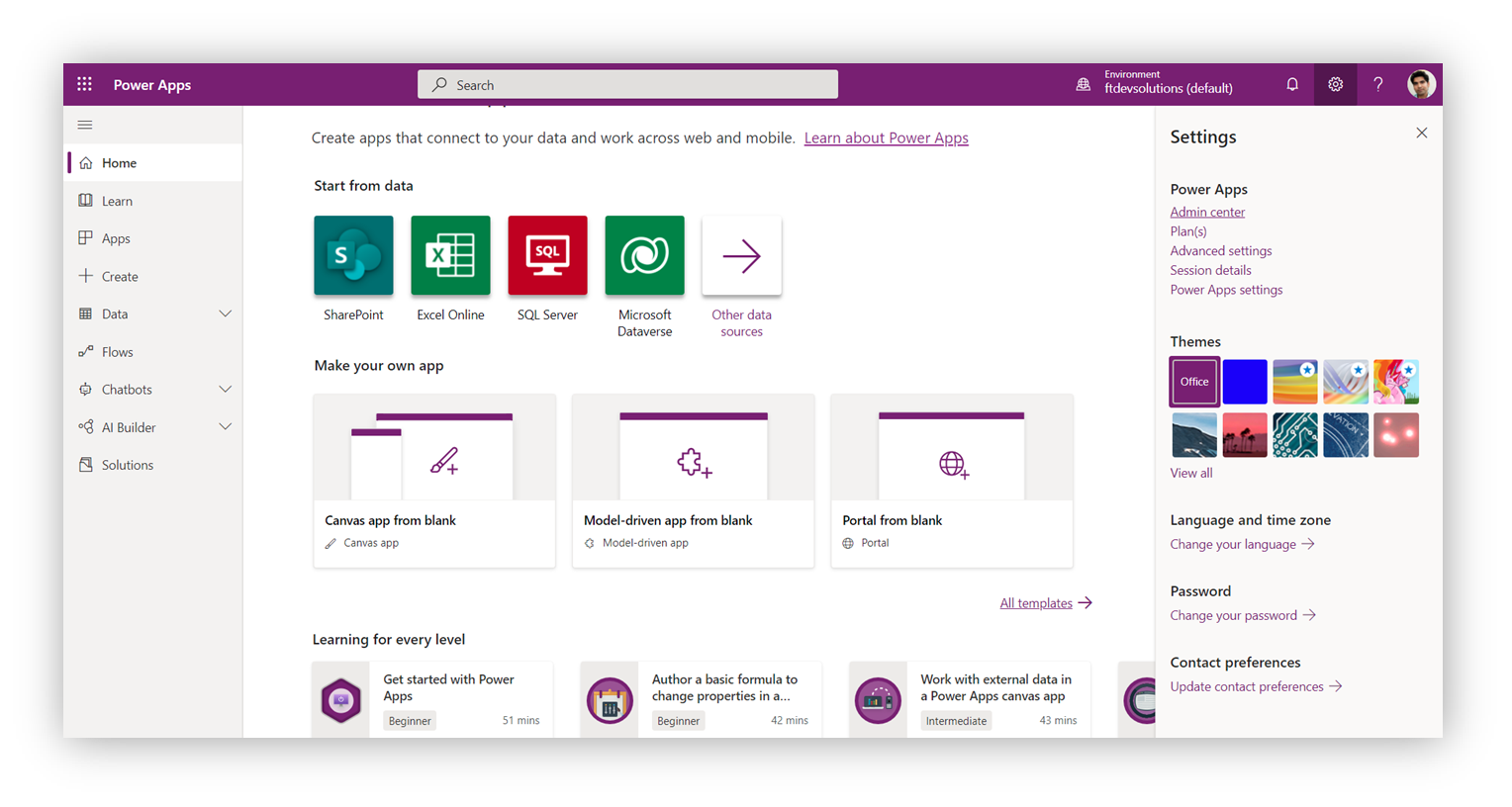Open Chatbots in the sidebar
The width and height of the screenshot is (1512, 807).
[127, 390]
